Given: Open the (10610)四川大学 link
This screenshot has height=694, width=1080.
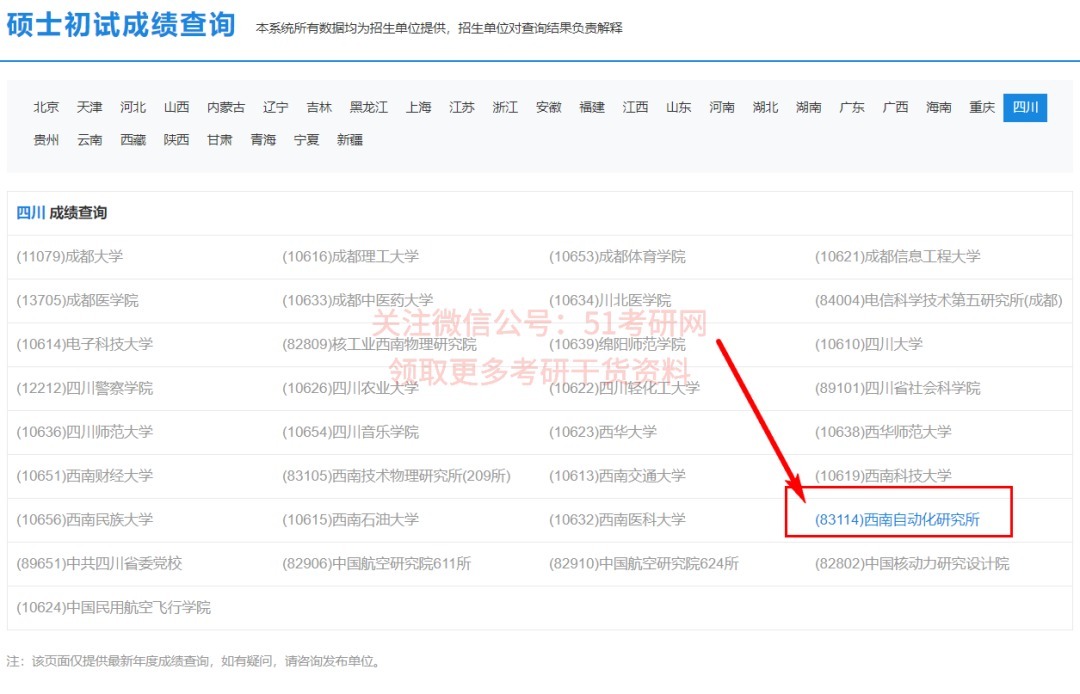Looking at the screenshot, I should (x=877, y=344).
